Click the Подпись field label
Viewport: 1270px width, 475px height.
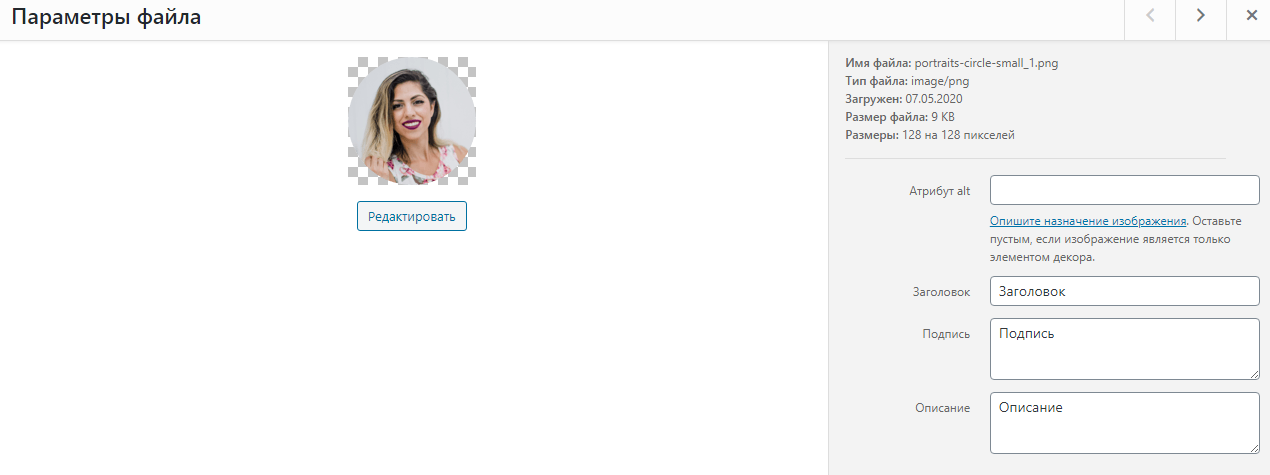point(945,334)
